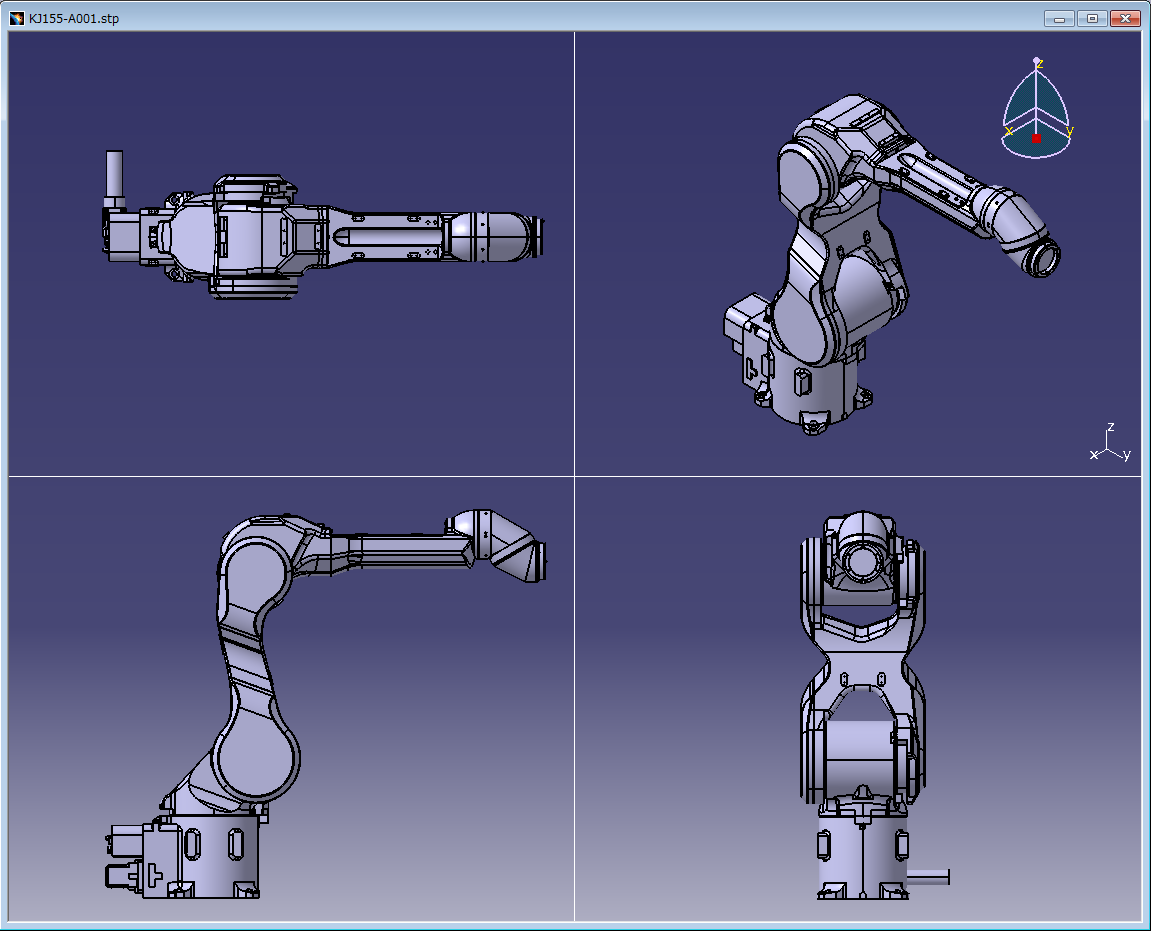
Task: Close the KJ155-A001.stp window
Action: [x=1125, y=18]
